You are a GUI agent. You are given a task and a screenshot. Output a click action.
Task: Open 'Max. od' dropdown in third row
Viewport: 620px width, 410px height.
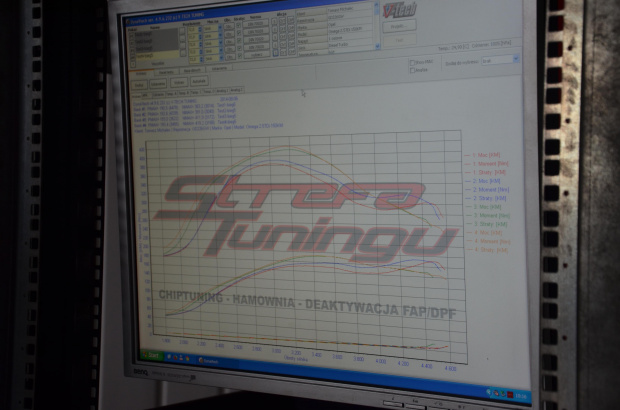220,43
